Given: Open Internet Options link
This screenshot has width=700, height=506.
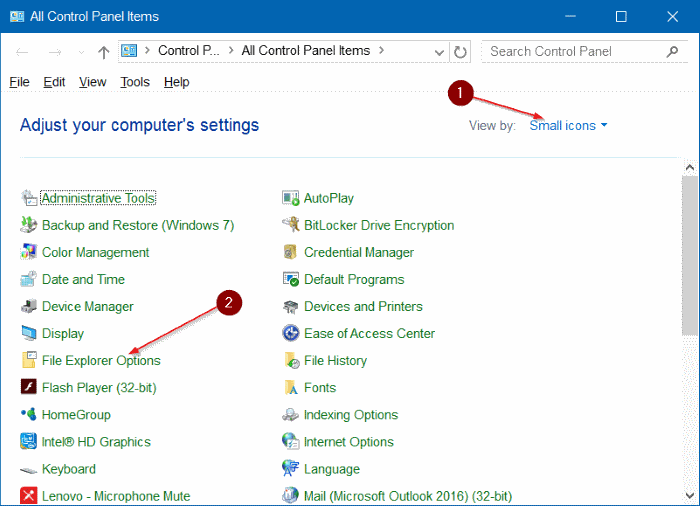Looking at the screenshot, I should (x=349, y=442).
